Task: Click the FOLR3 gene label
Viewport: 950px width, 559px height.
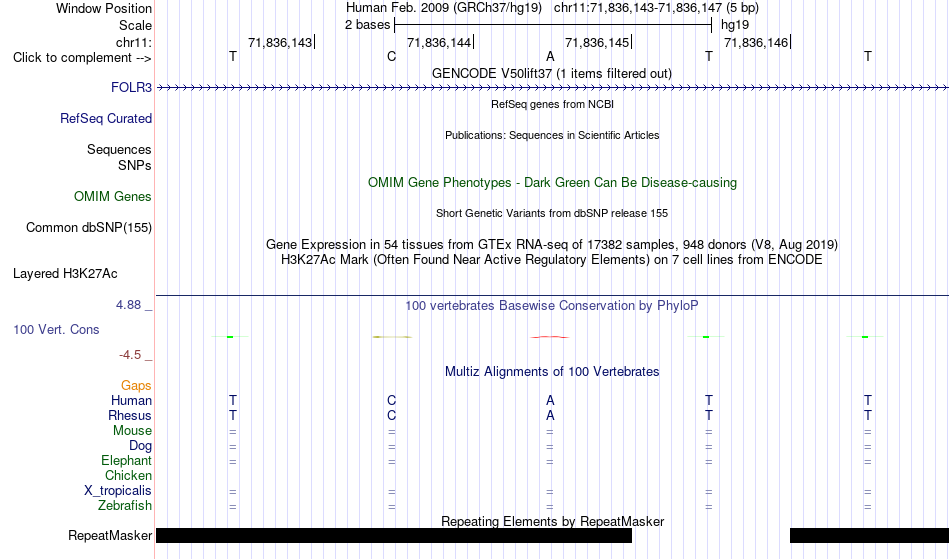Action: click(x=131, y=87)
